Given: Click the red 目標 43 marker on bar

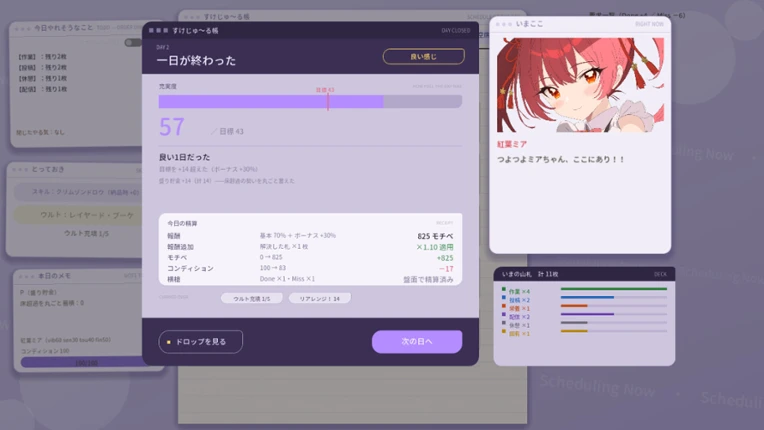Looking at the screenshot, I should (328, 101).
